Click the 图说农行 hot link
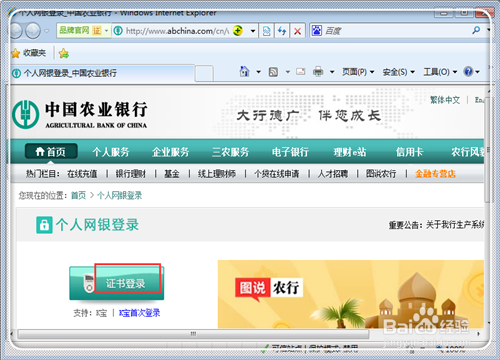The width and height of the screenshot is (500, 360). (381, 174)
